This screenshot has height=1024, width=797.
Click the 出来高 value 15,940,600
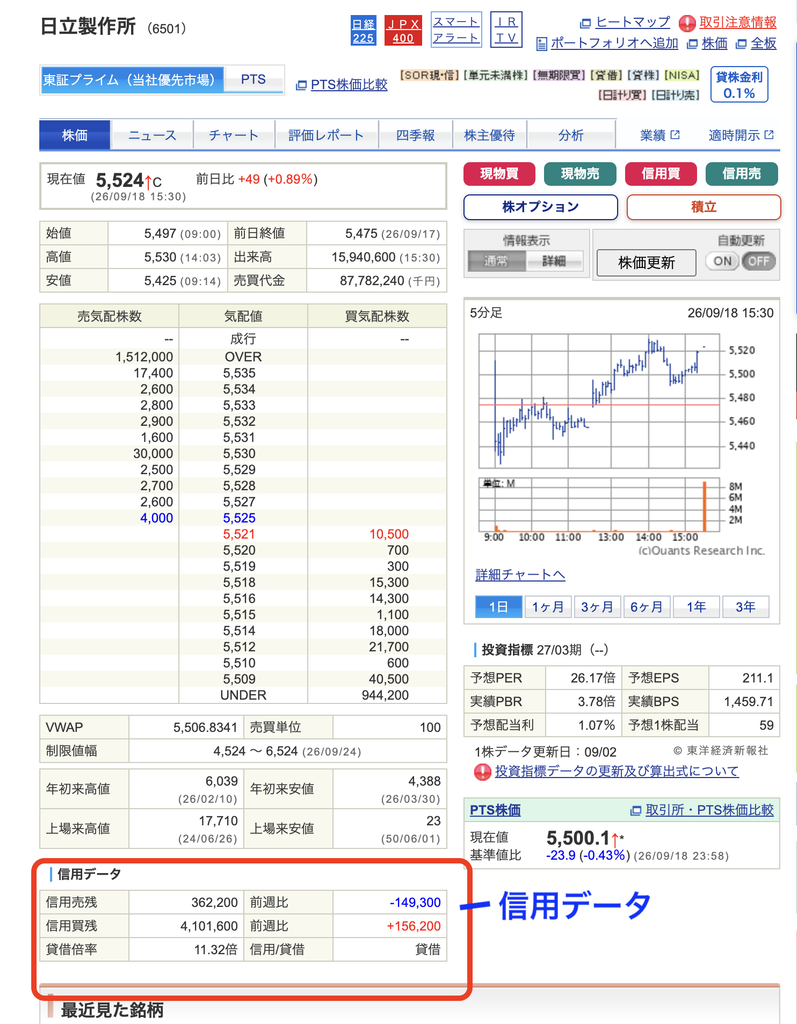(x=363, y=257)
